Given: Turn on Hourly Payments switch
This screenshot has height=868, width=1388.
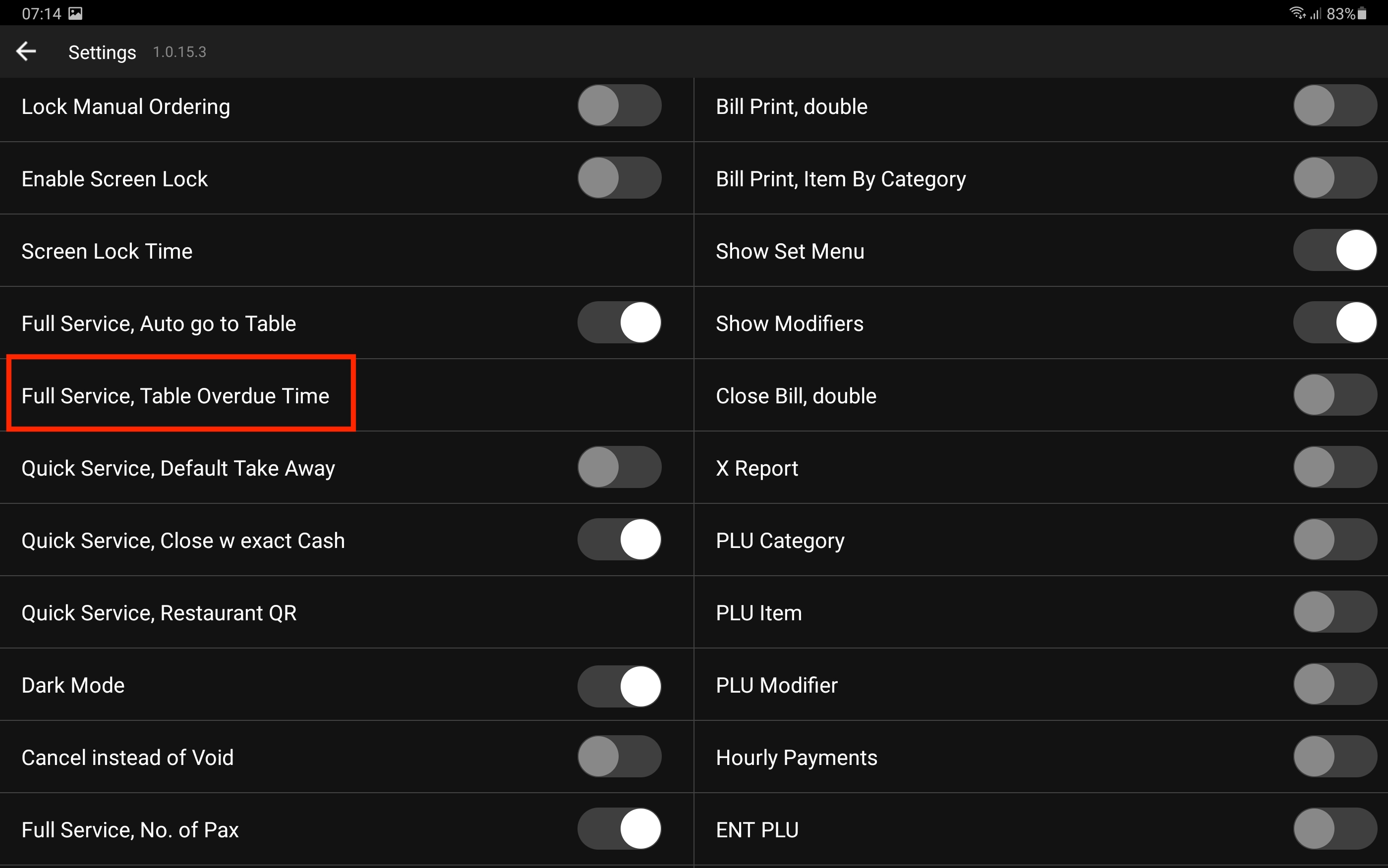Looking at the screenshot, I should pyautogui.click(x=1334, y=757).
